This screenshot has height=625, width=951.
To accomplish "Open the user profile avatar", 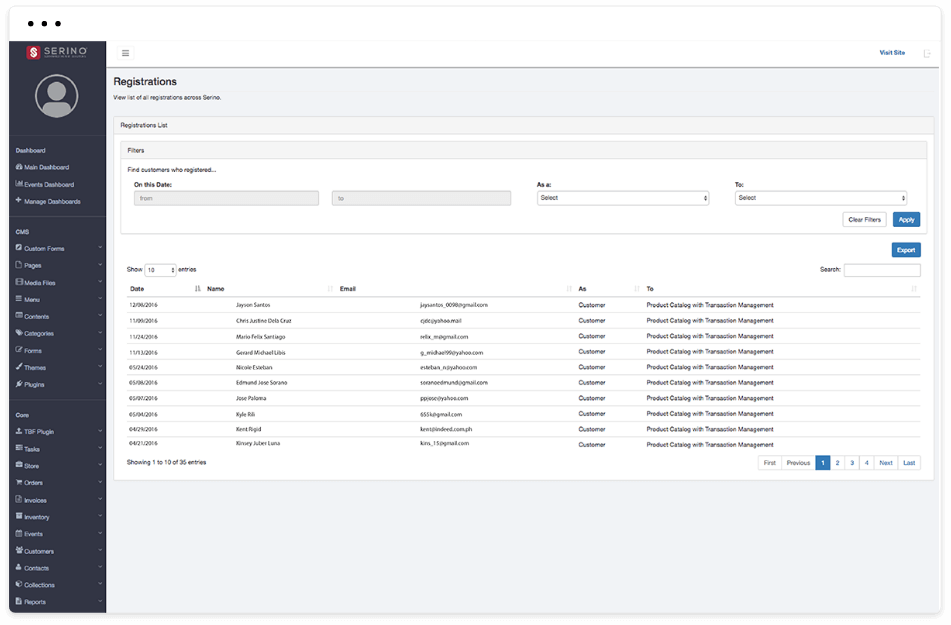I will coord(56,96).
